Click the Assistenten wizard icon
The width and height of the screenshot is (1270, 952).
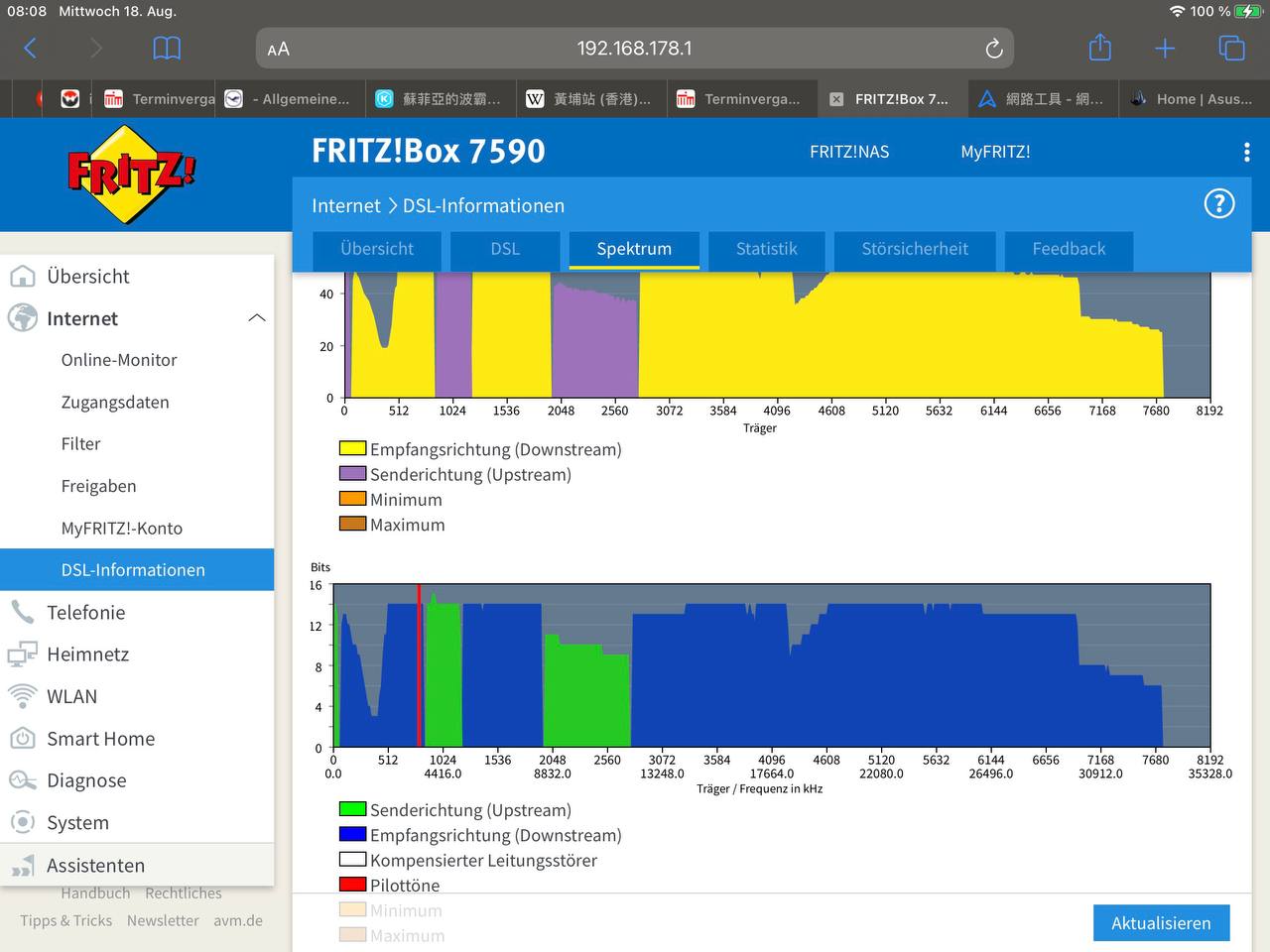pos(22,866)
